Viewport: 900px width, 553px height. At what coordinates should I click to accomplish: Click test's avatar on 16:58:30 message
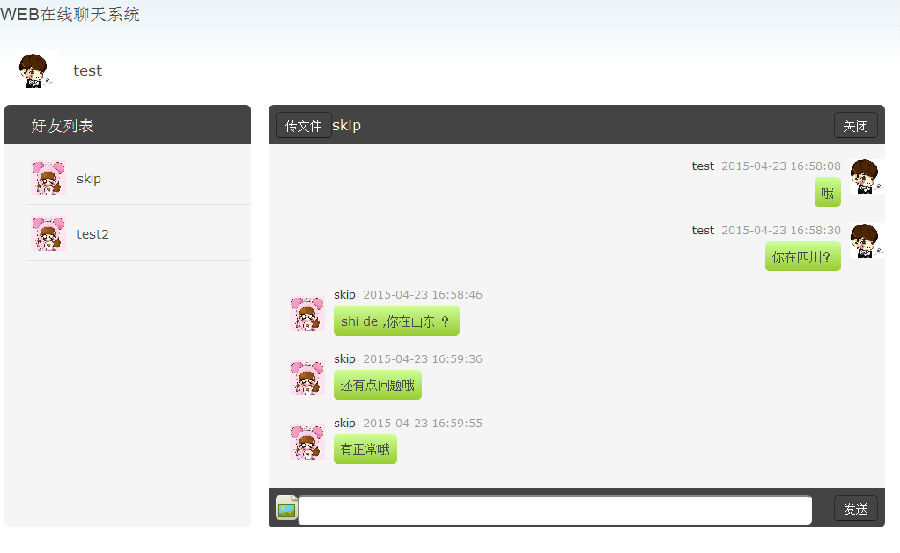coord(866,241)
